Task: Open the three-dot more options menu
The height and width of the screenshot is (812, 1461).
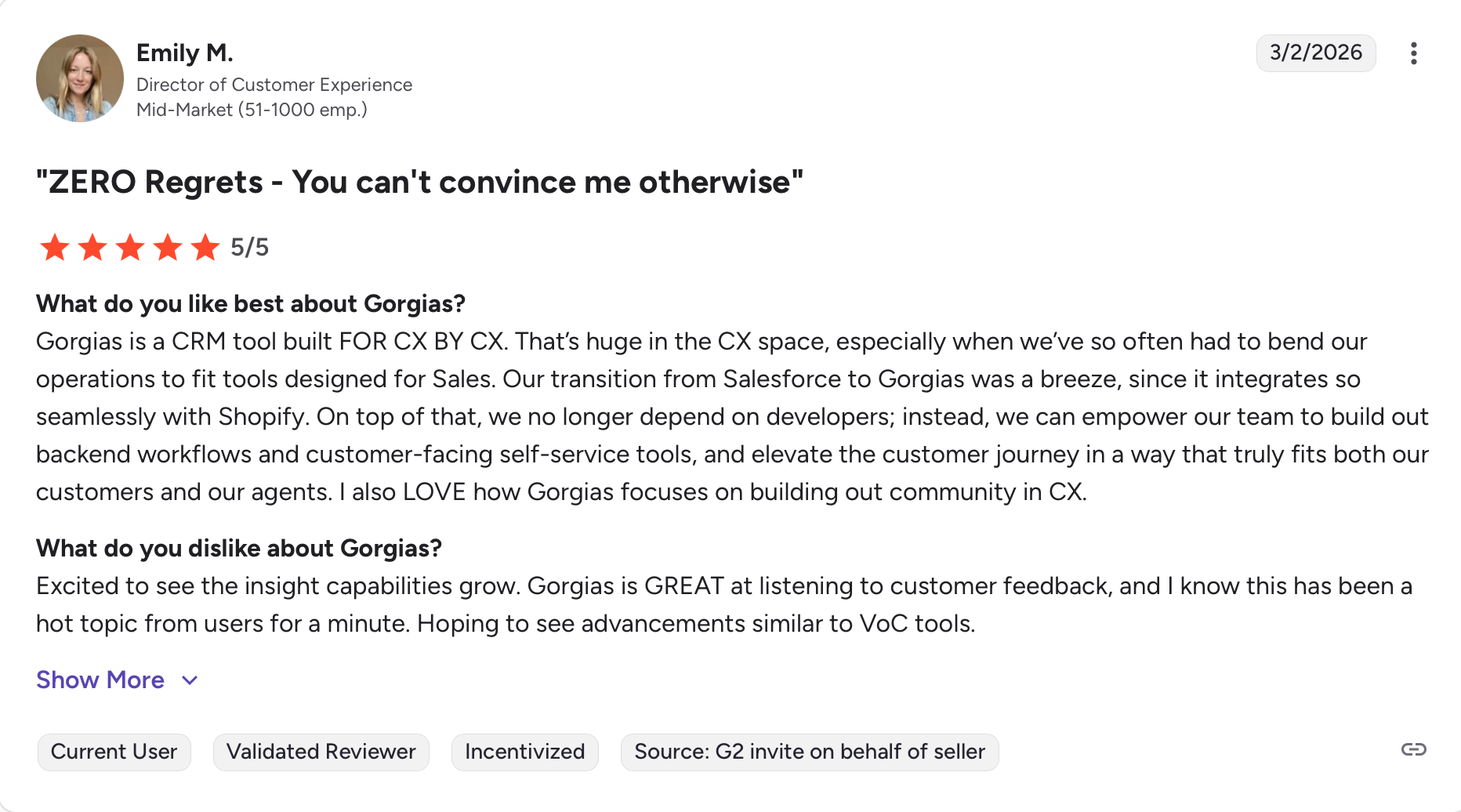Action: 1413,53
